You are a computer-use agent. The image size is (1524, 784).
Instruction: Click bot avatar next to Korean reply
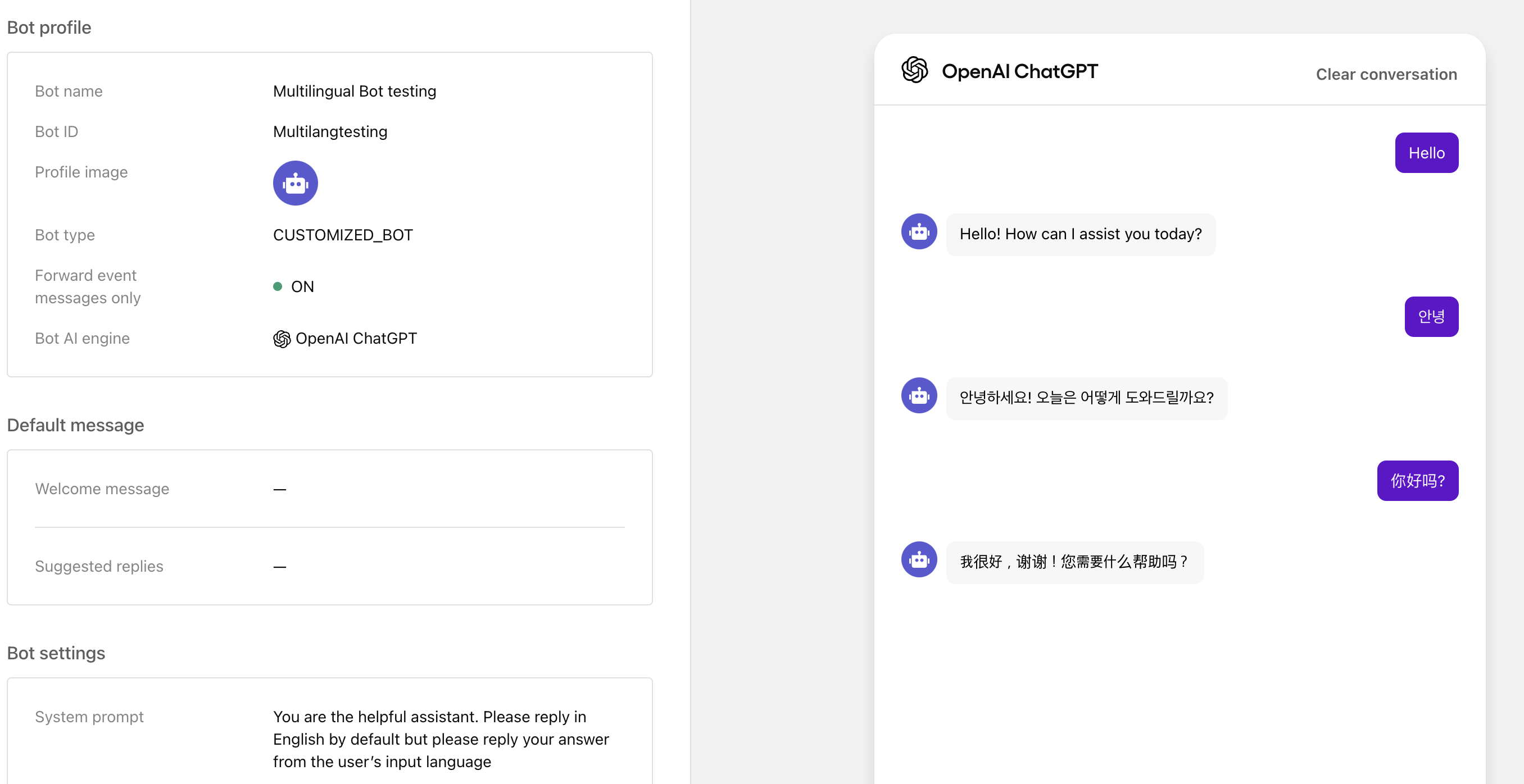coord(919,395)
